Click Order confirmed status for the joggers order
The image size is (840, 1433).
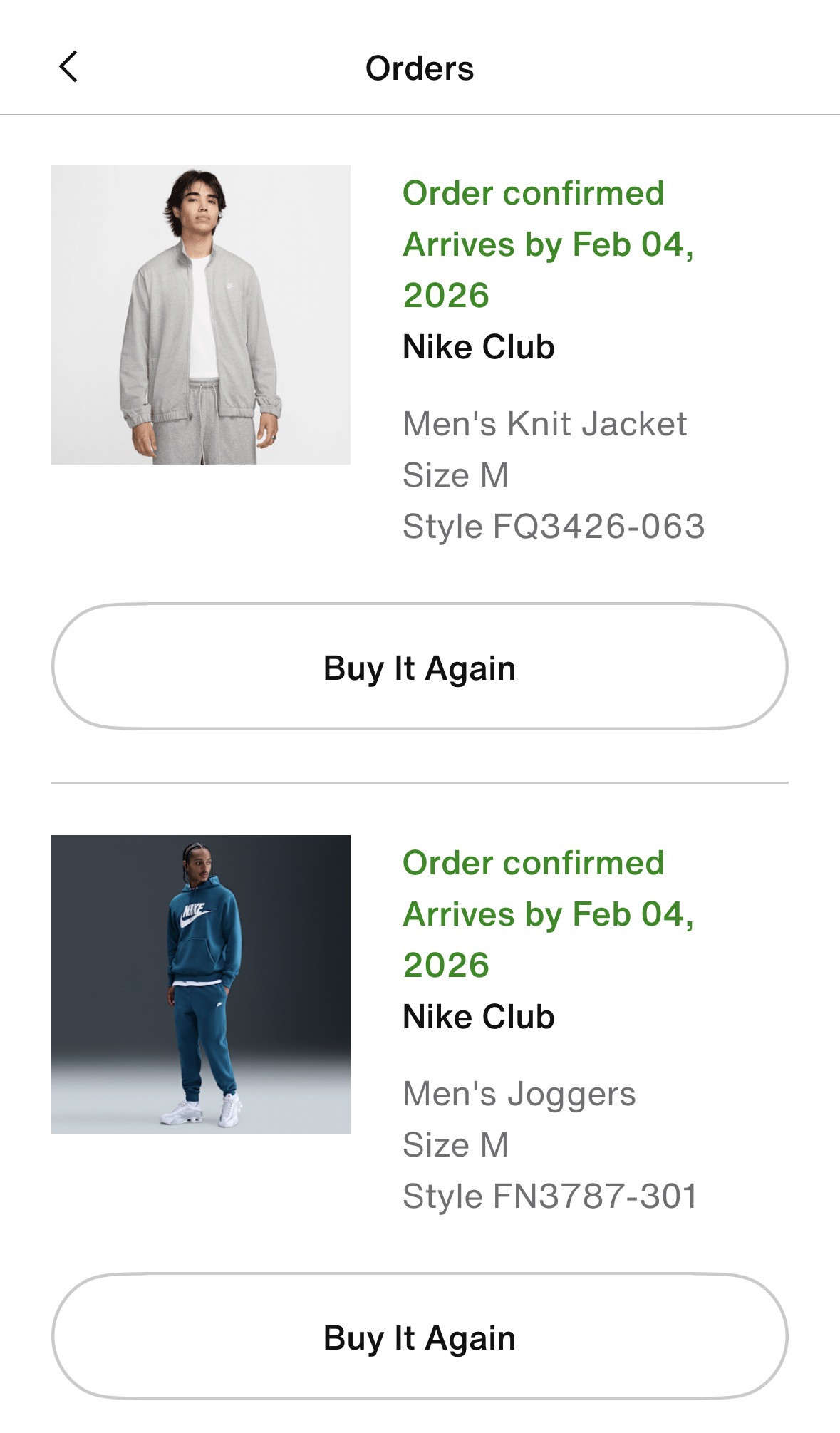(x=533, y=863)
